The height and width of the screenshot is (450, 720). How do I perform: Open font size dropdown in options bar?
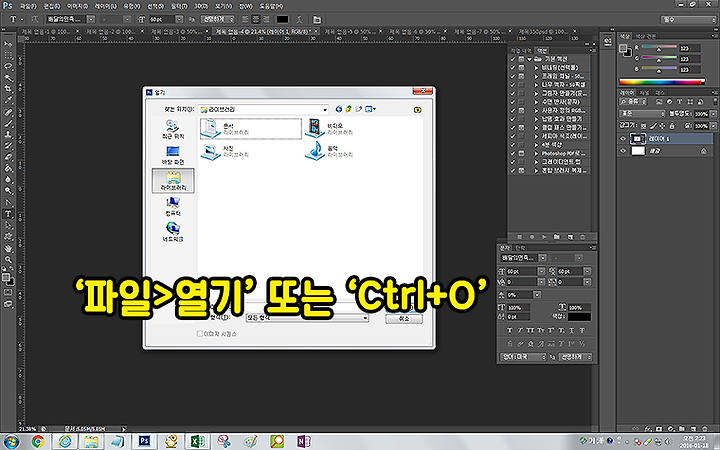180,19
